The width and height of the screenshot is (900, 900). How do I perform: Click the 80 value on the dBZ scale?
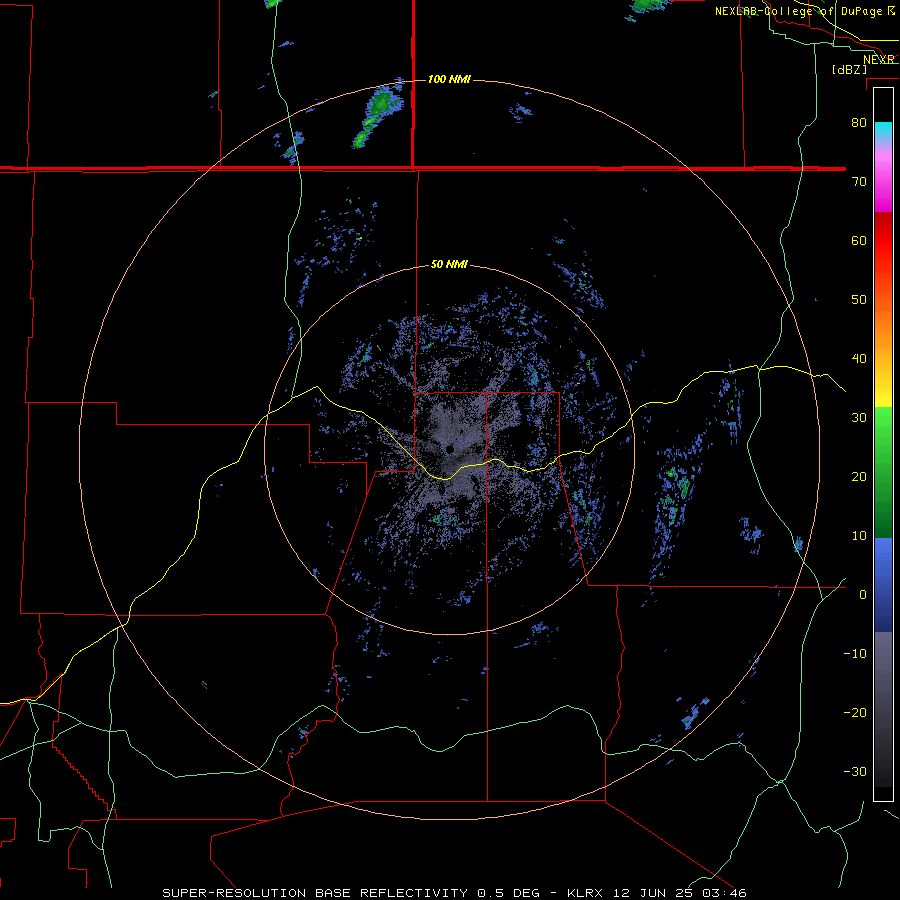tap(859, 122)
